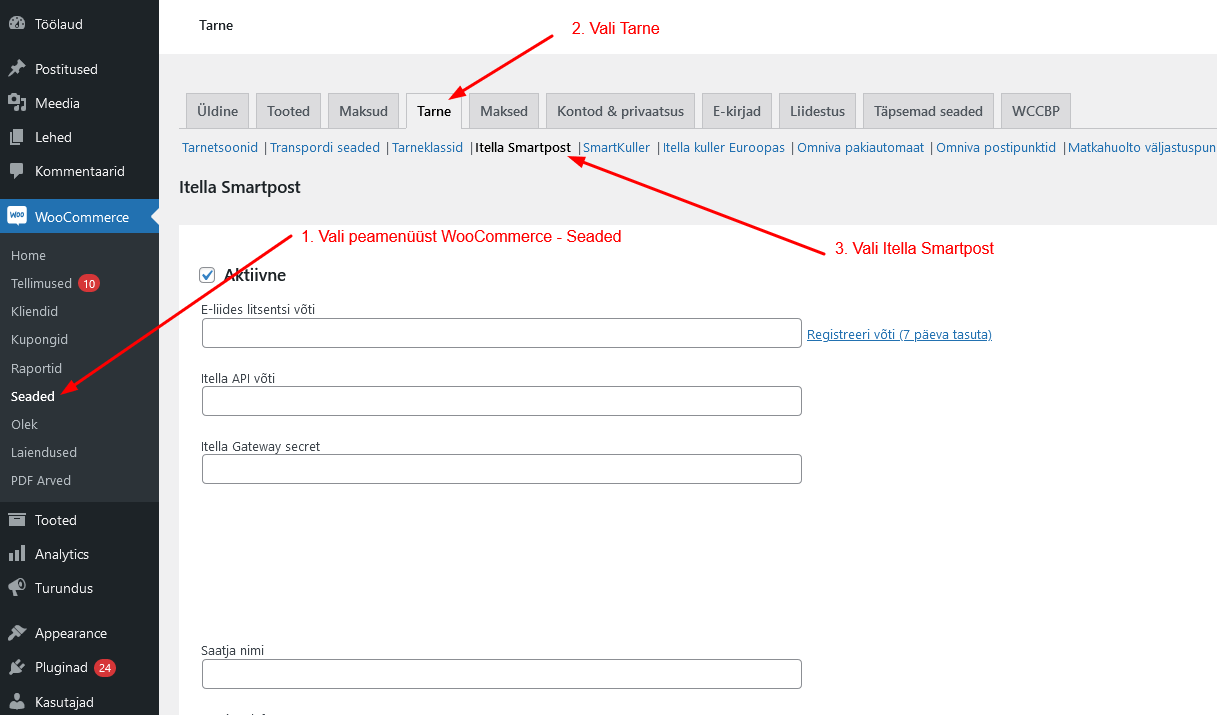The image size is (1217, 715).
Task: Open the Kontod & privaatsus tab
Action: [x=620, y=111]
